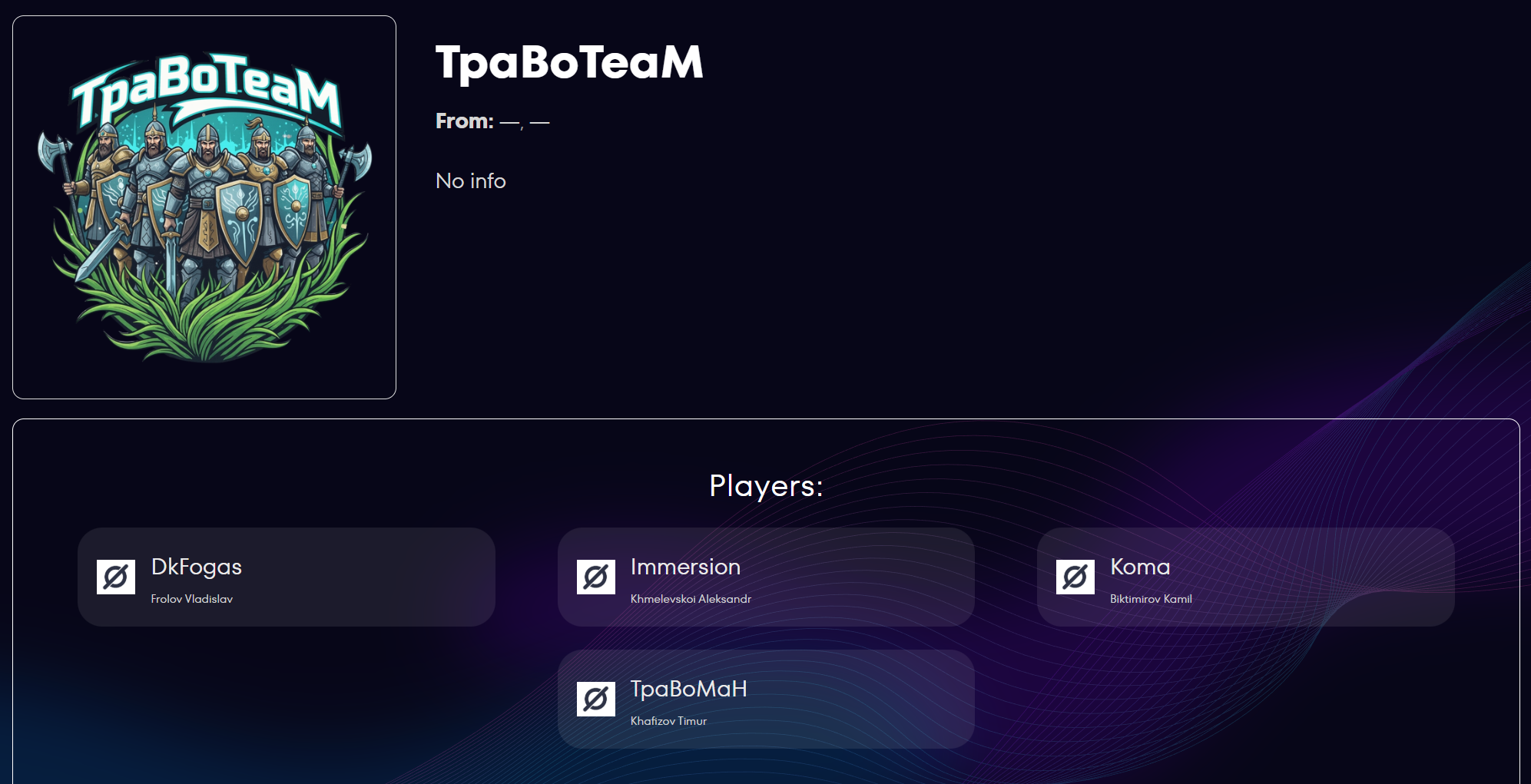1531x784 pixels.
Task: Click empty space right of Koma card
Action: click(1486, 577)
